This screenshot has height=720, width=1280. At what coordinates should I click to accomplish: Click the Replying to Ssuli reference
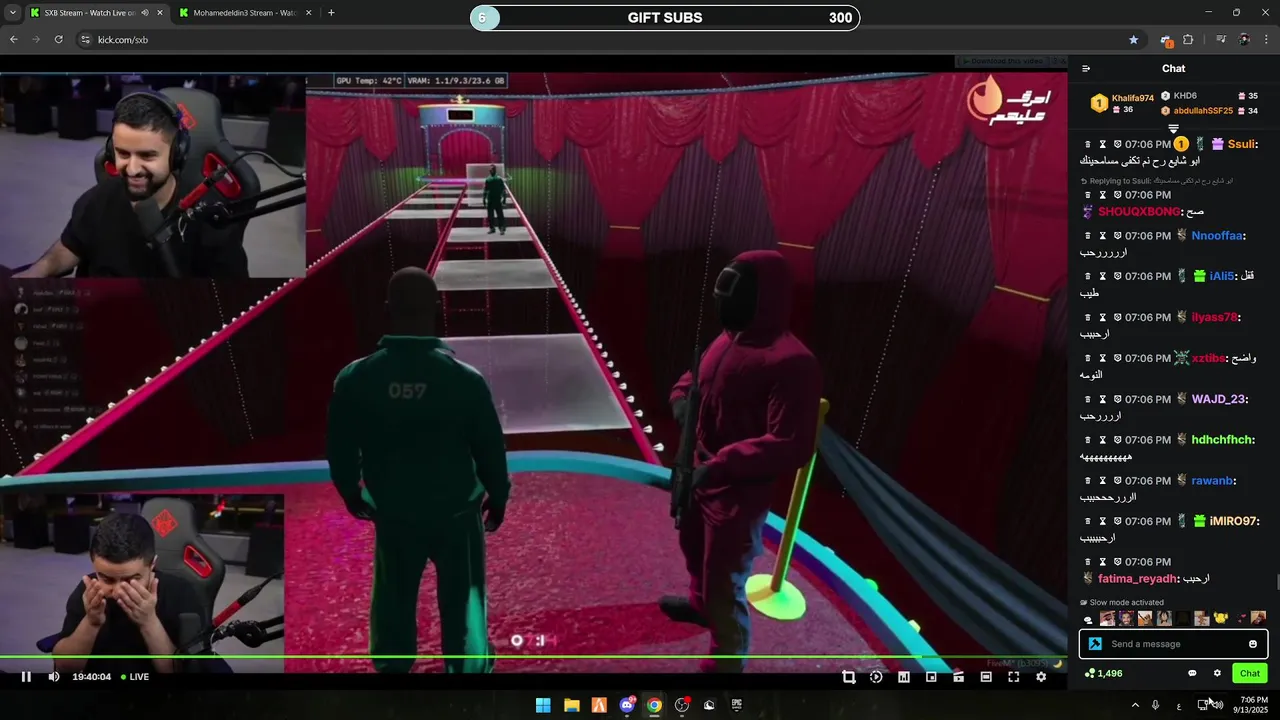tap(1157, 181)
